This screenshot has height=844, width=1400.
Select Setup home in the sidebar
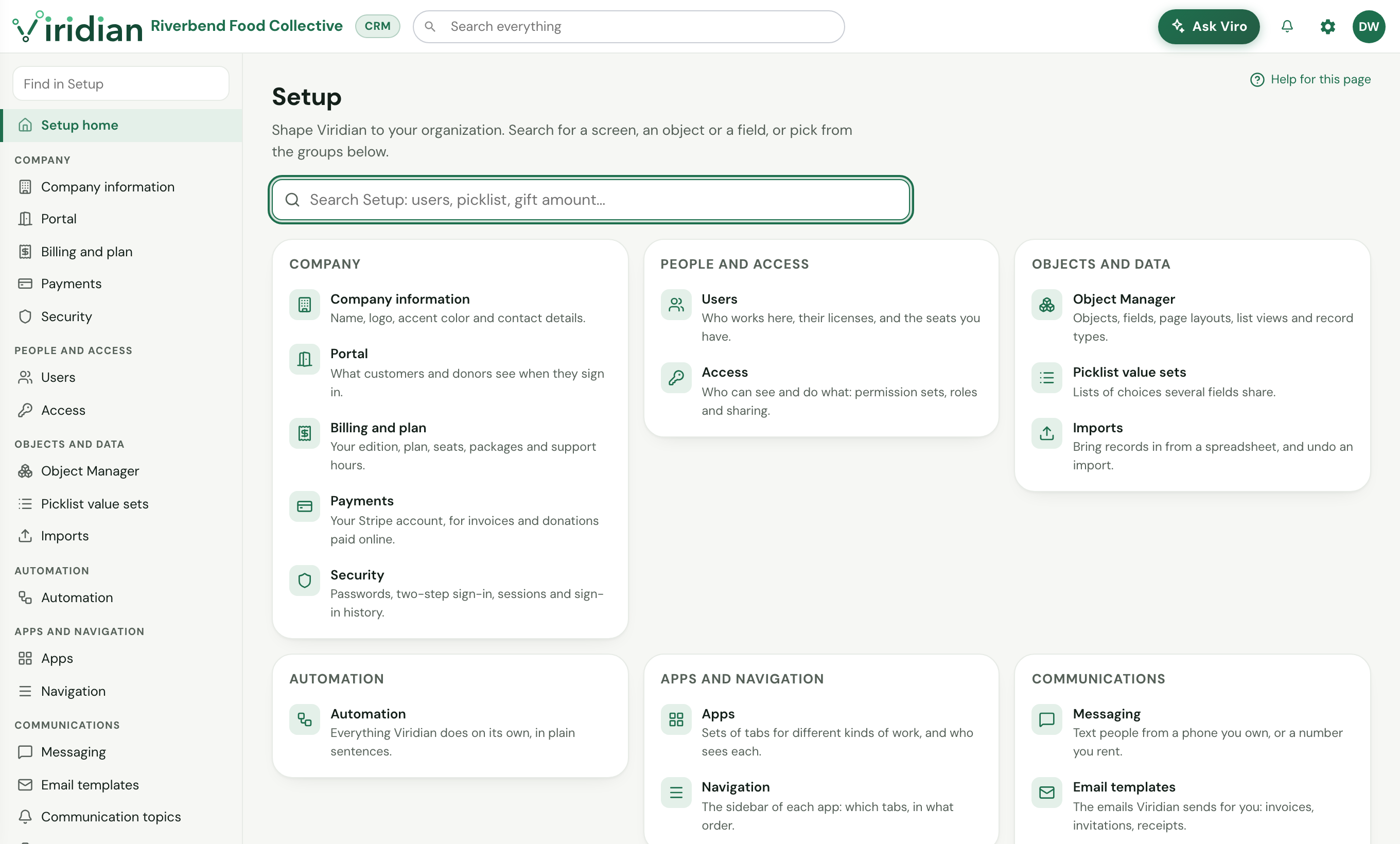click(121, 125)
